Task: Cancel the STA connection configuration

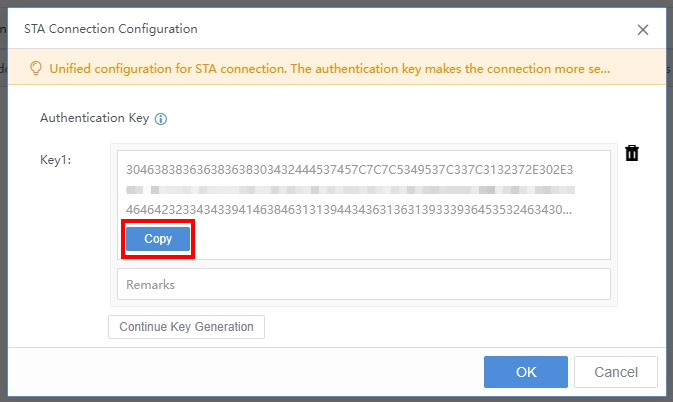Action: 616,372
